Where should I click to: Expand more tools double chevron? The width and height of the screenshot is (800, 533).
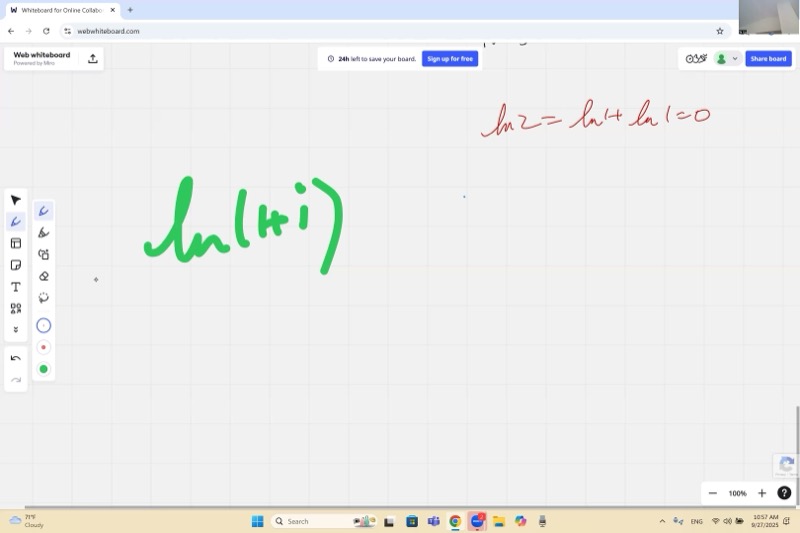[16, 330]
